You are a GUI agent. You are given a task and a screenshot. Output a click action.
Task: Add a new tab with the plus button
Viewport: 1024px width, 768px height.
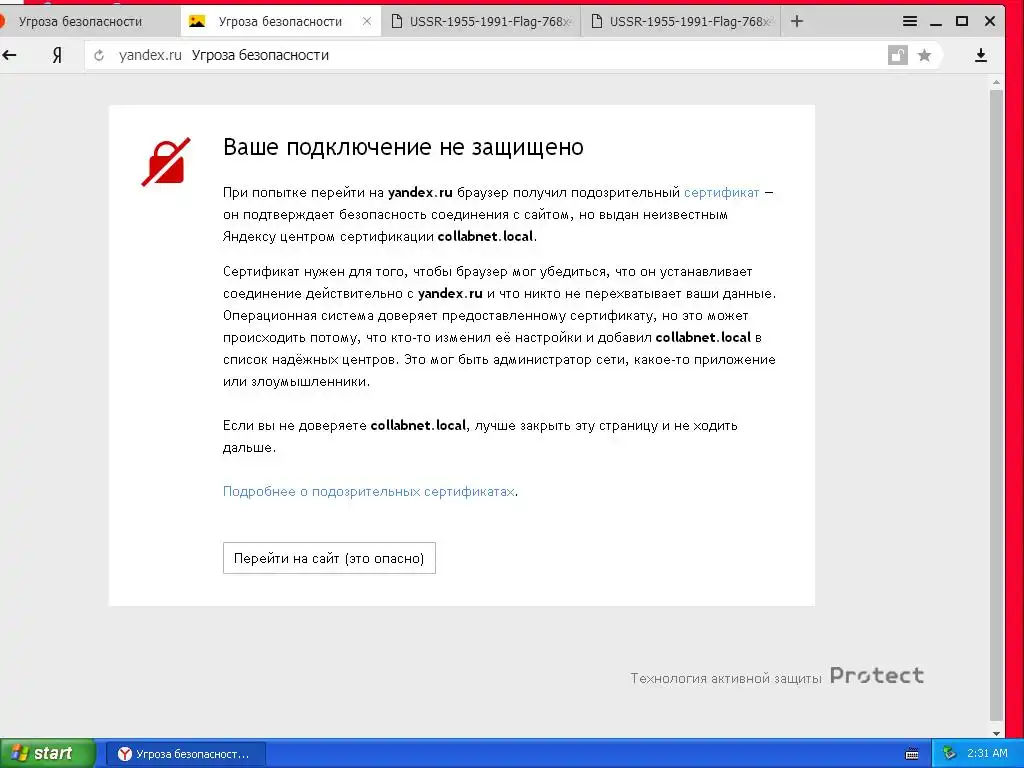coord(797,22)
